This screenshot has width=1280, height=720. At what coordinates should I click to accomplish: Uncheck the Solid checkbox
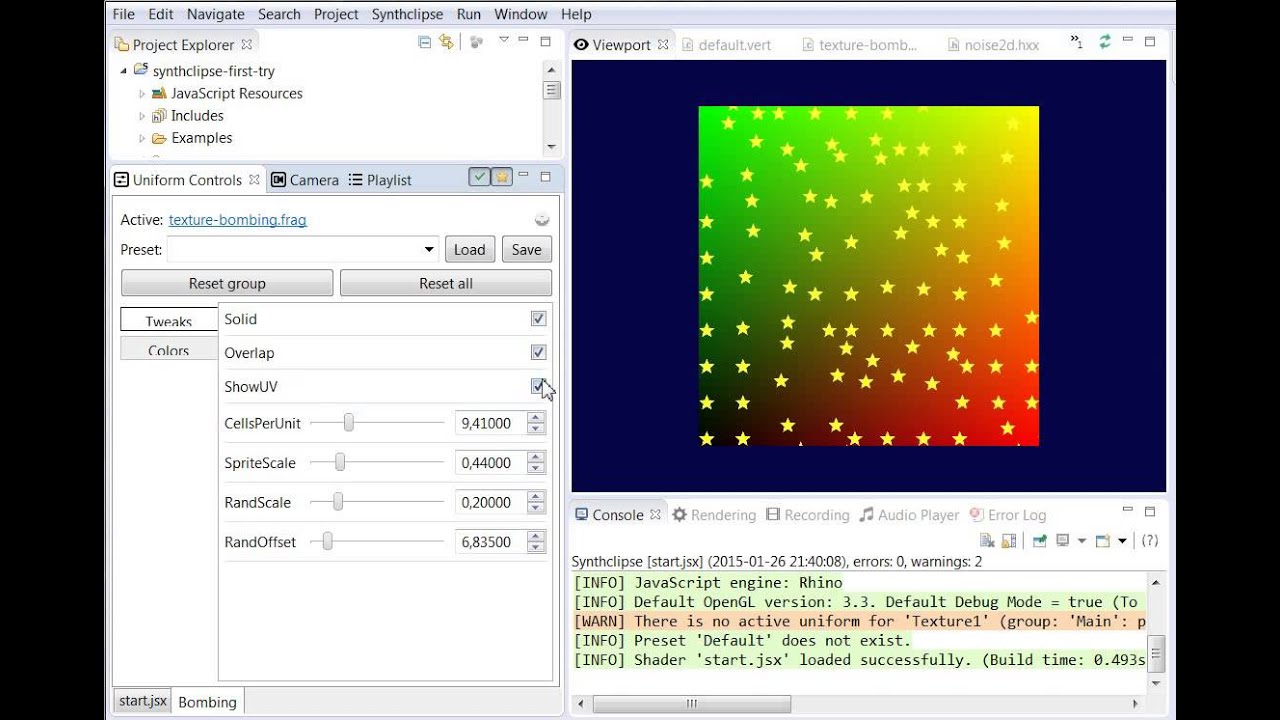click(538, 319)
